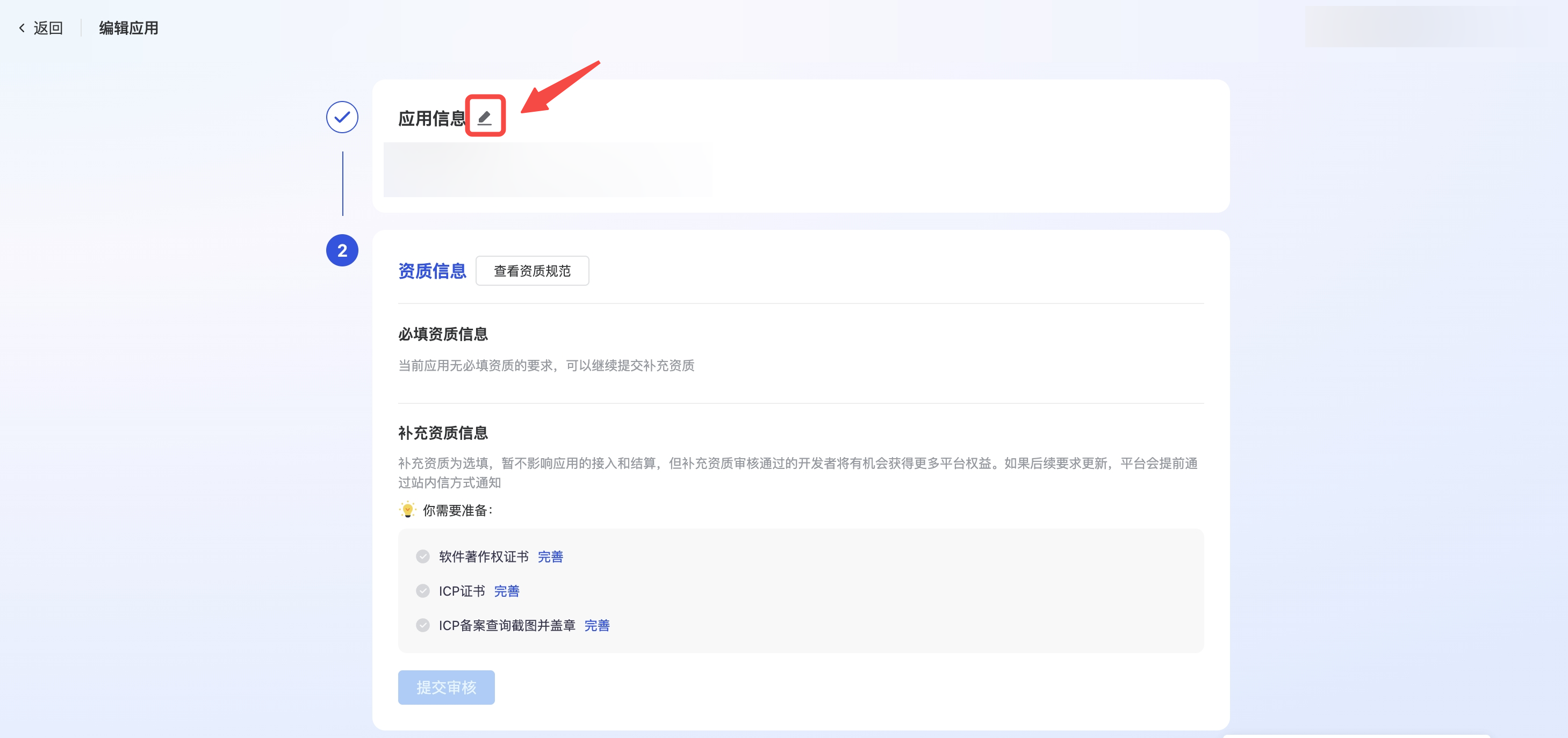Click the 补充资质信息 heading
The height and width of the screenshot is (738, 1568).
click(443, 432)
